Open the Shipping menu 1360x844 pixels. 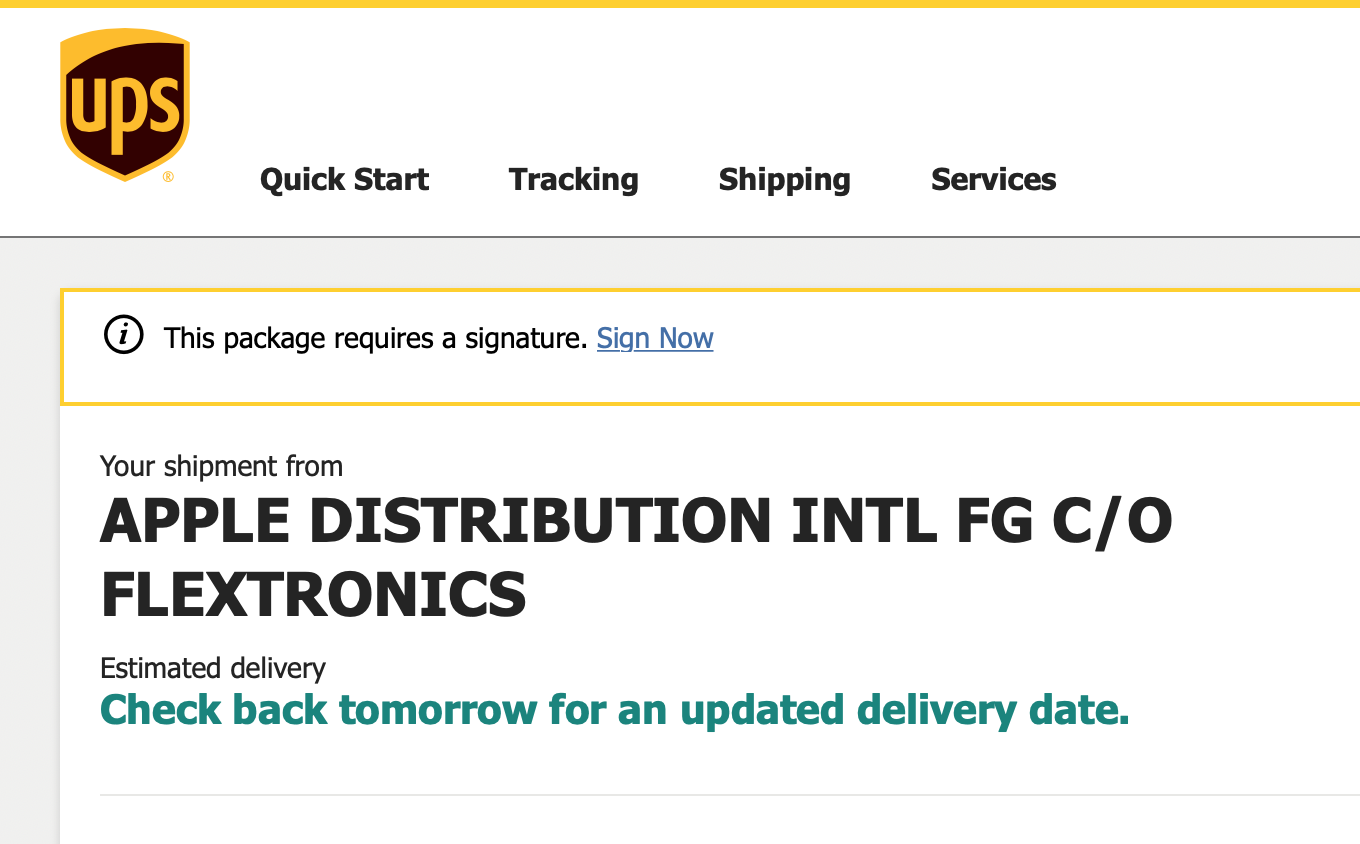[x=784, y=179]
